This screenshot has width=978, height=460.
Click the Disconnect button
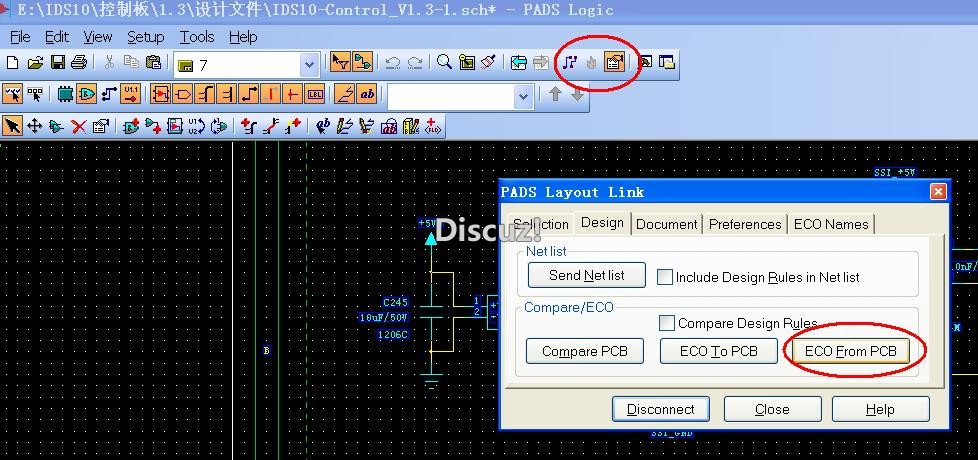click(x=661, y=410)
